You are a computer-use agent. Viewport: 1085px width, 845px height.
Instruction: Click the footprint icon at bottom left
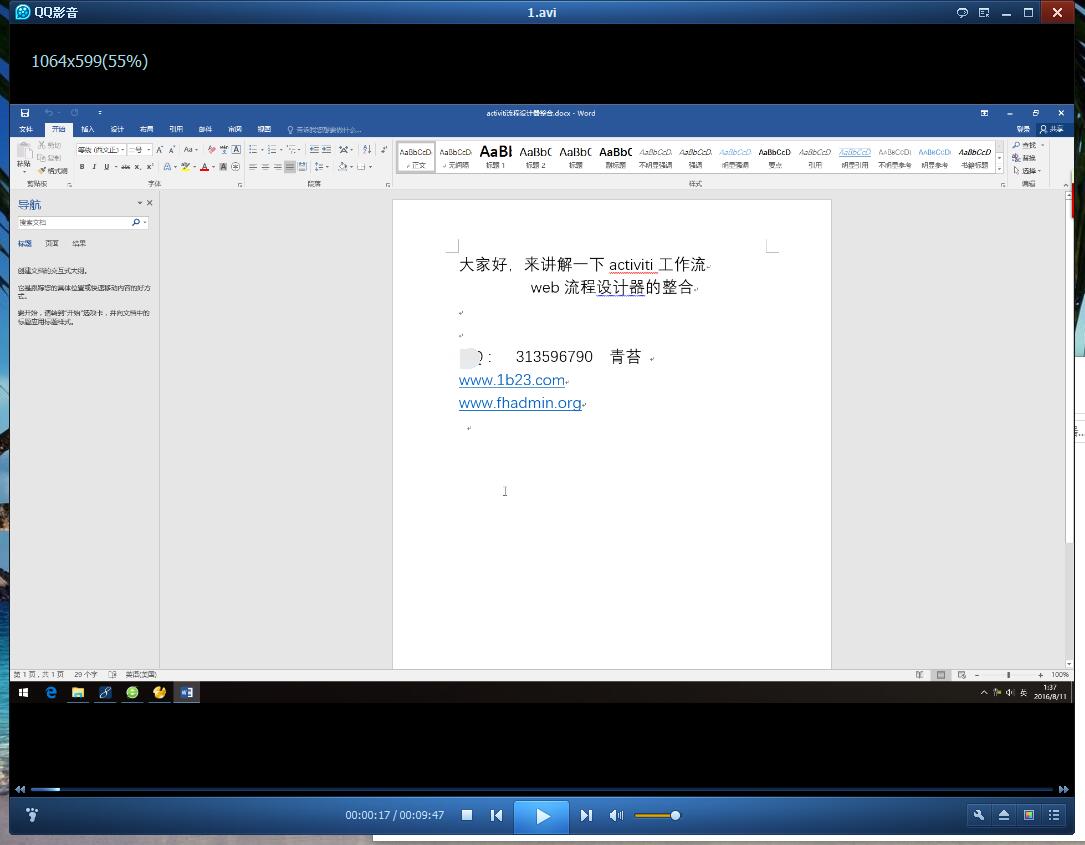[31, 816]
